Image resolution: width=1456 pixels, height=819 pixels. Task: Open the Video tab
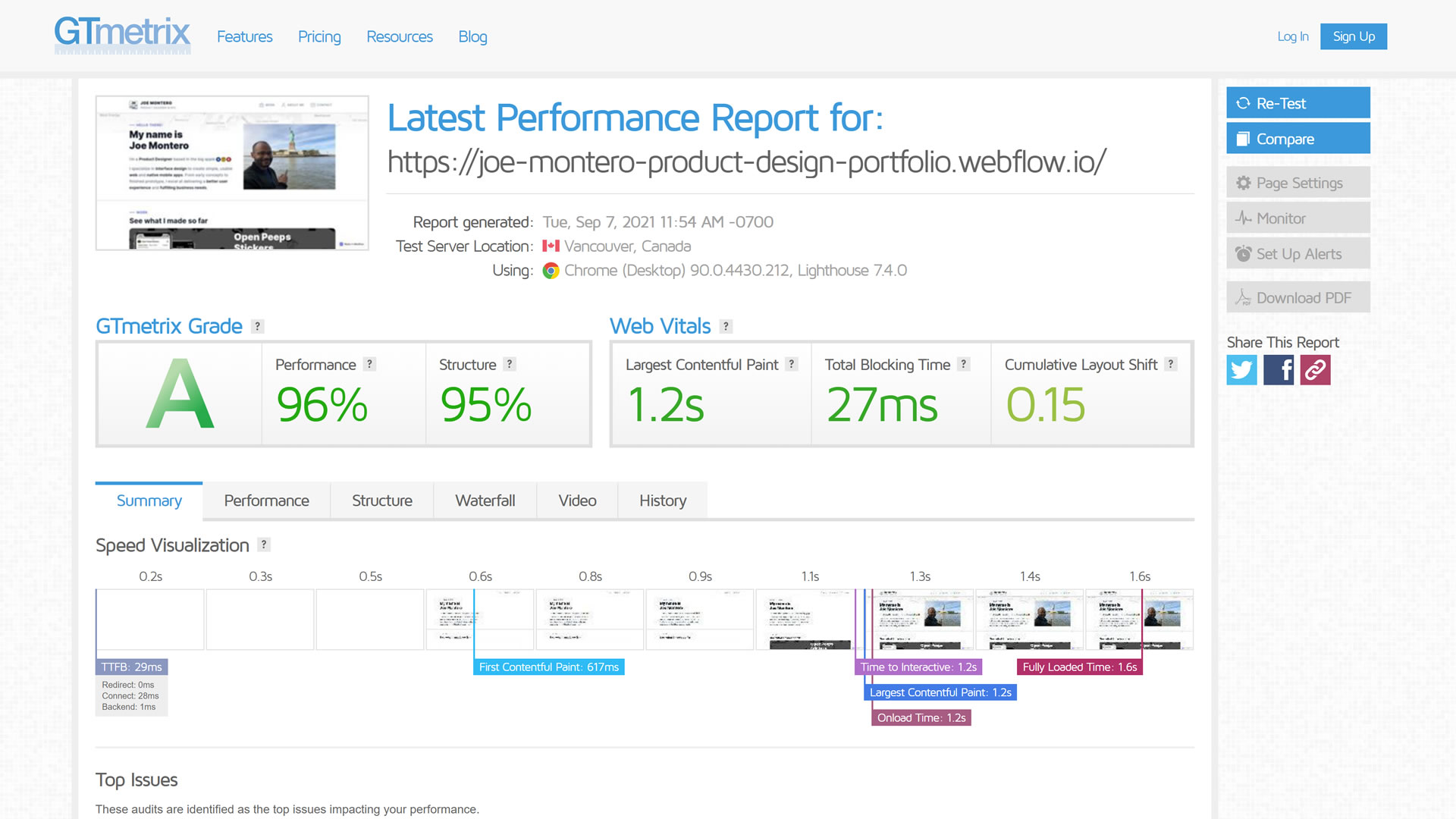pos(578,500)
